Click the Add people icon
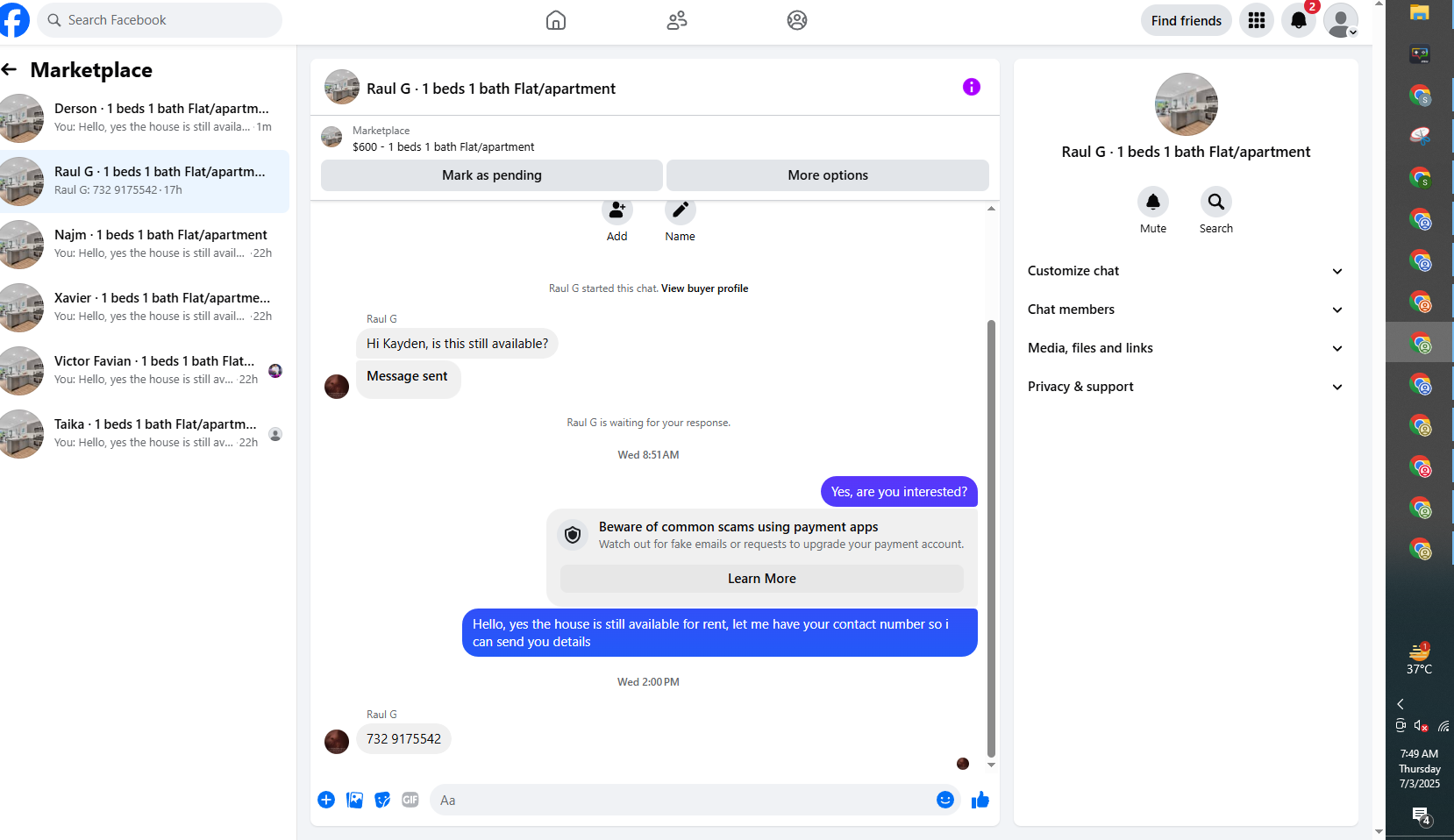 [x=617, y=210]
